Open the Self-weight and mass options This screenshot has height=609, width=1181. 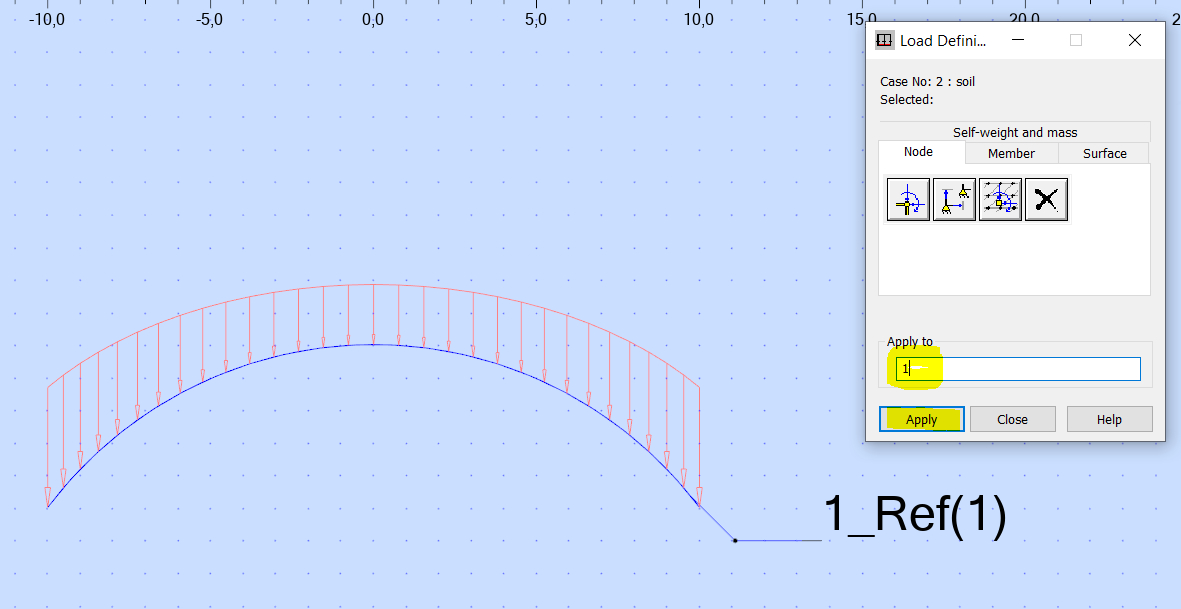coord(1013,131)
